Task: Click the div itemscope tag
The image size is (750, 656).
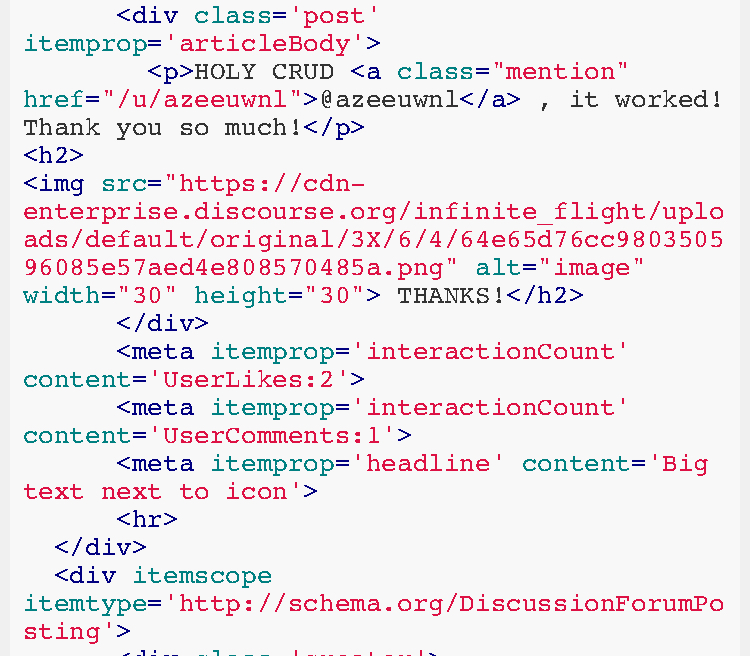Action: [163, 576]
